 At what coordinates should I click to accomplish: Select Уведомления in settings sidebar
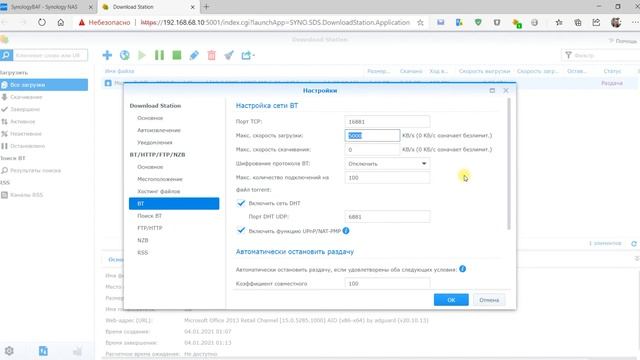click(155, 142)
